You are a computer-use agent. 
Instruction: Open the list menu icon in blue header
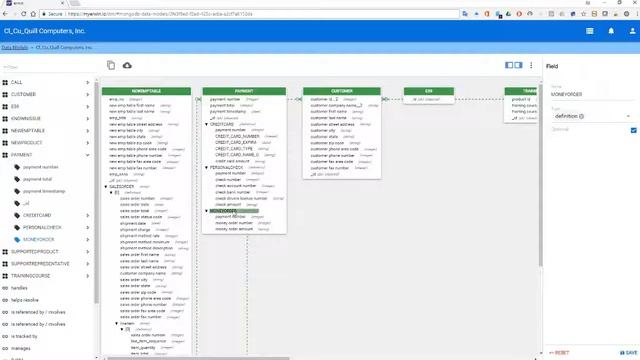click(590, 31)
